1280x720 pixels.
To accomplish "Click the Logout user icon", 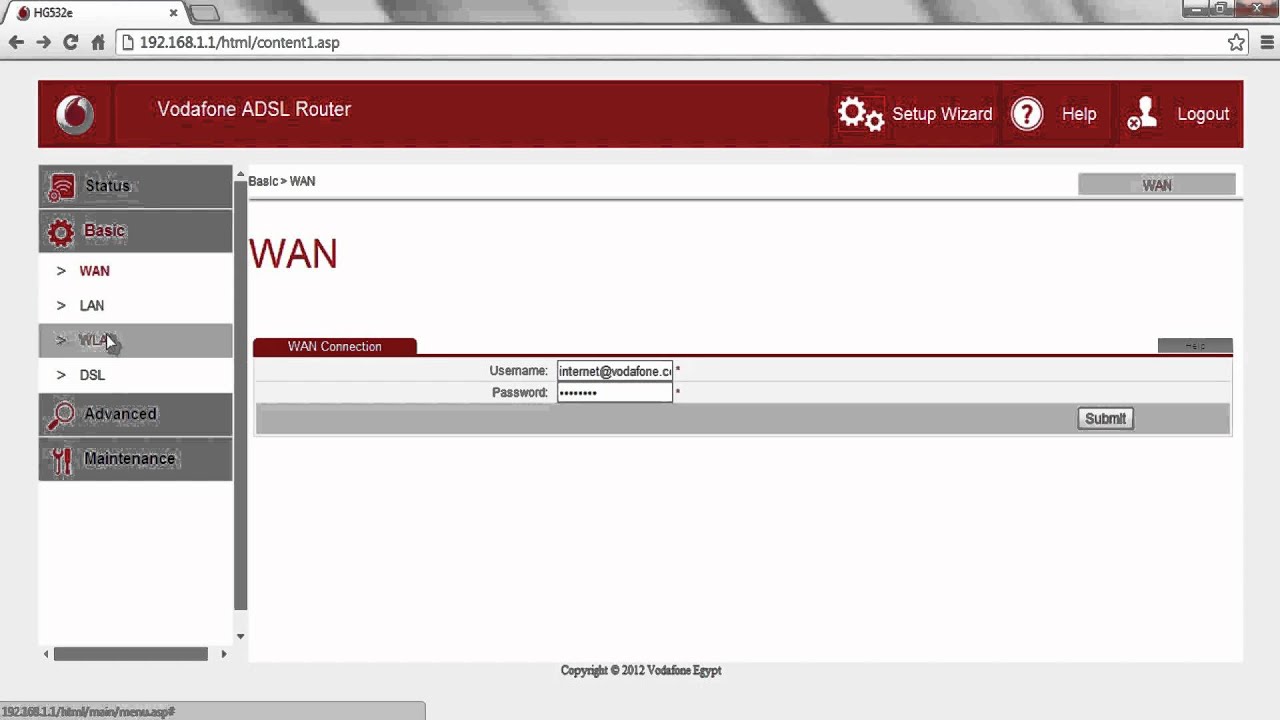I will point(1143,114).
